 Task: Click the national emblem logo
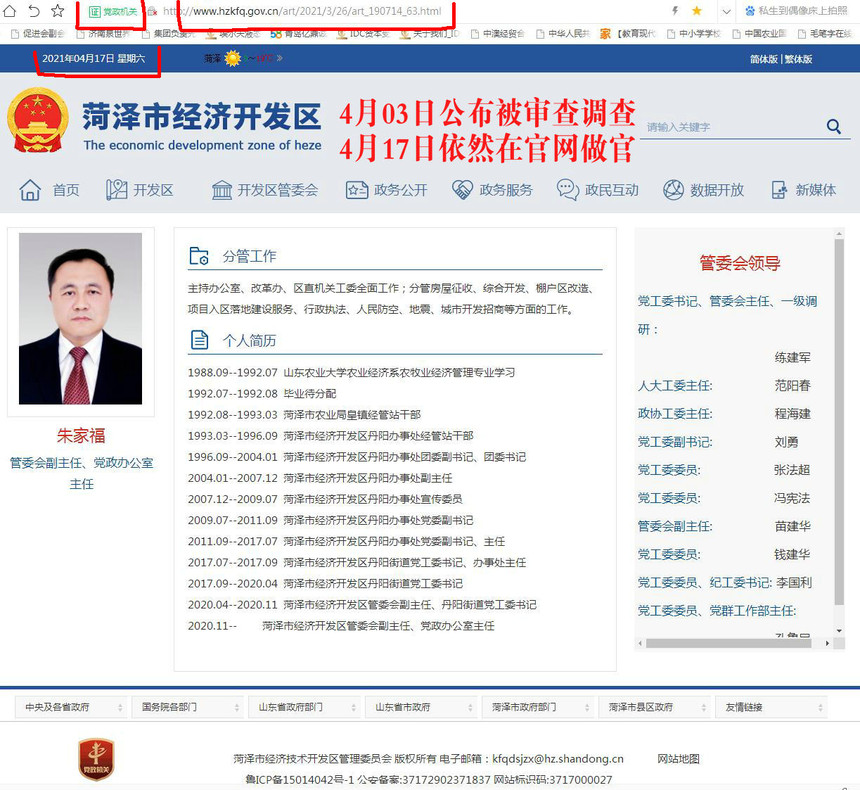[37, 120]
